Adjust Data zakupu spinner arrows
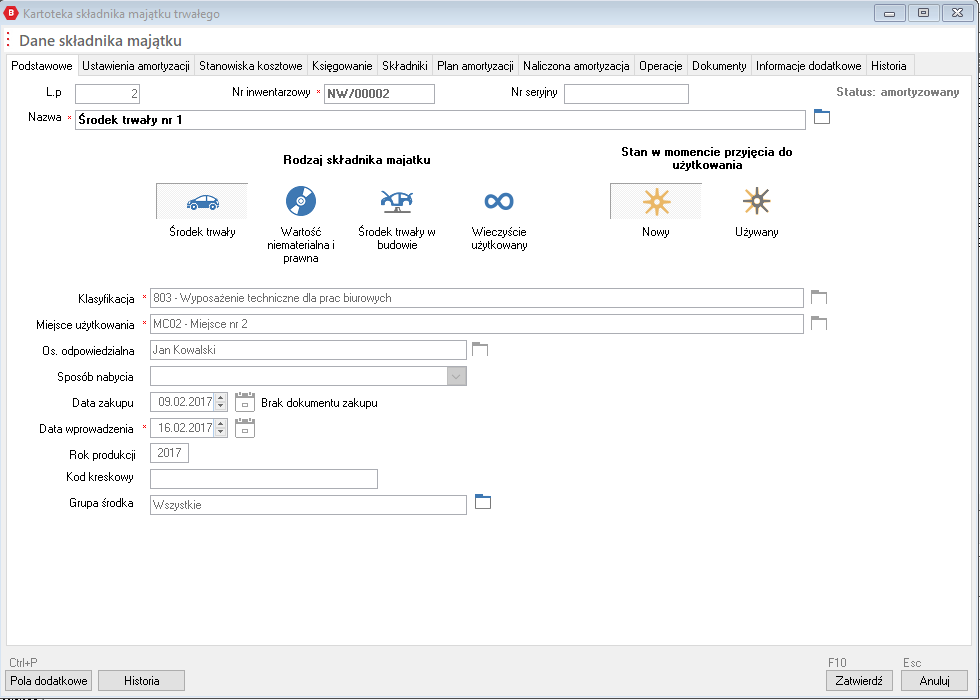Viewport: 980px width, 700px height. pyautogui.click(x=220, y=402)
